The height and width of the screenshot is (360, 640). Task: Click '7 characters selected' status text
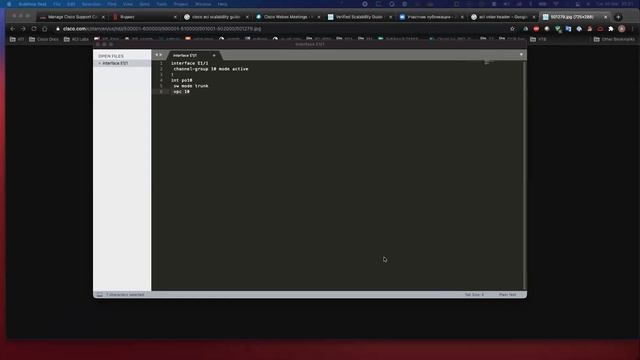click(125, 295)
